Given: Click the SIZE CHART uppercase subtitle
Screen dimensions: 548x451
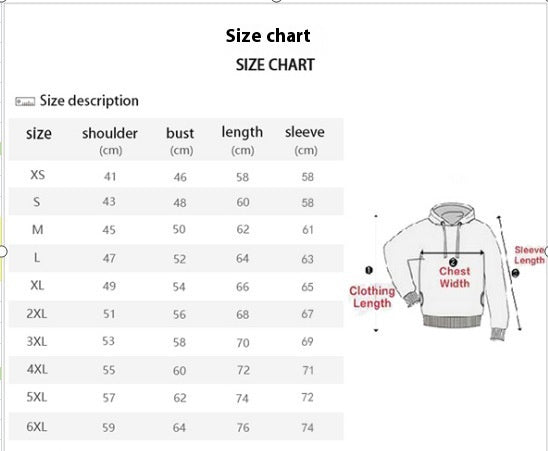Looking at the screenshot, I should [275, 65].
